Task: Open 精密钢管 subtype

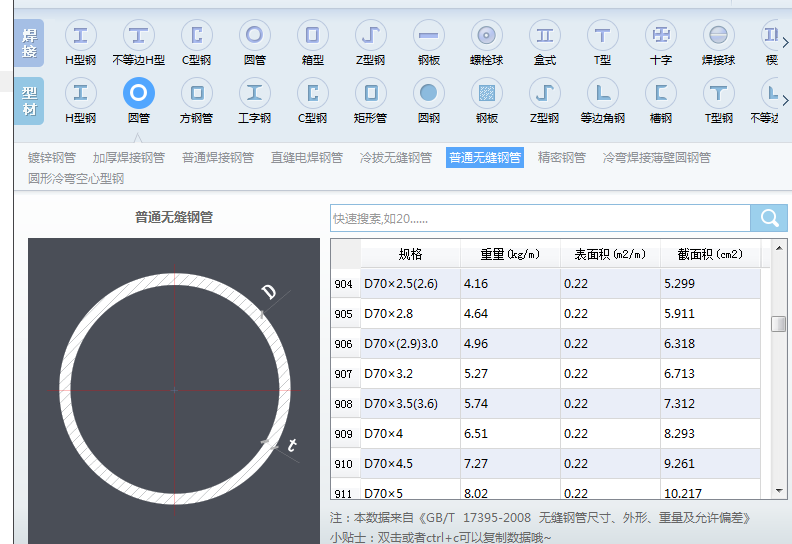Action: point(562,158)
